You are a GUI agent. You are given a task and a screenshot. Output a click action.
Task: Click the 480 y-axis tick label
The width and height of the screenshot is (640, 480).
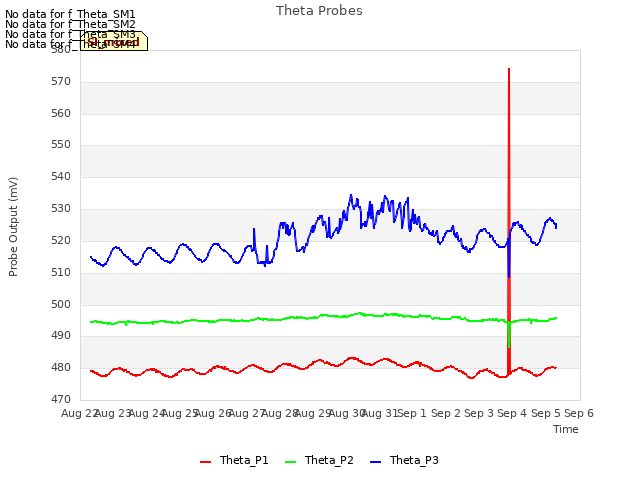point(61,368)
